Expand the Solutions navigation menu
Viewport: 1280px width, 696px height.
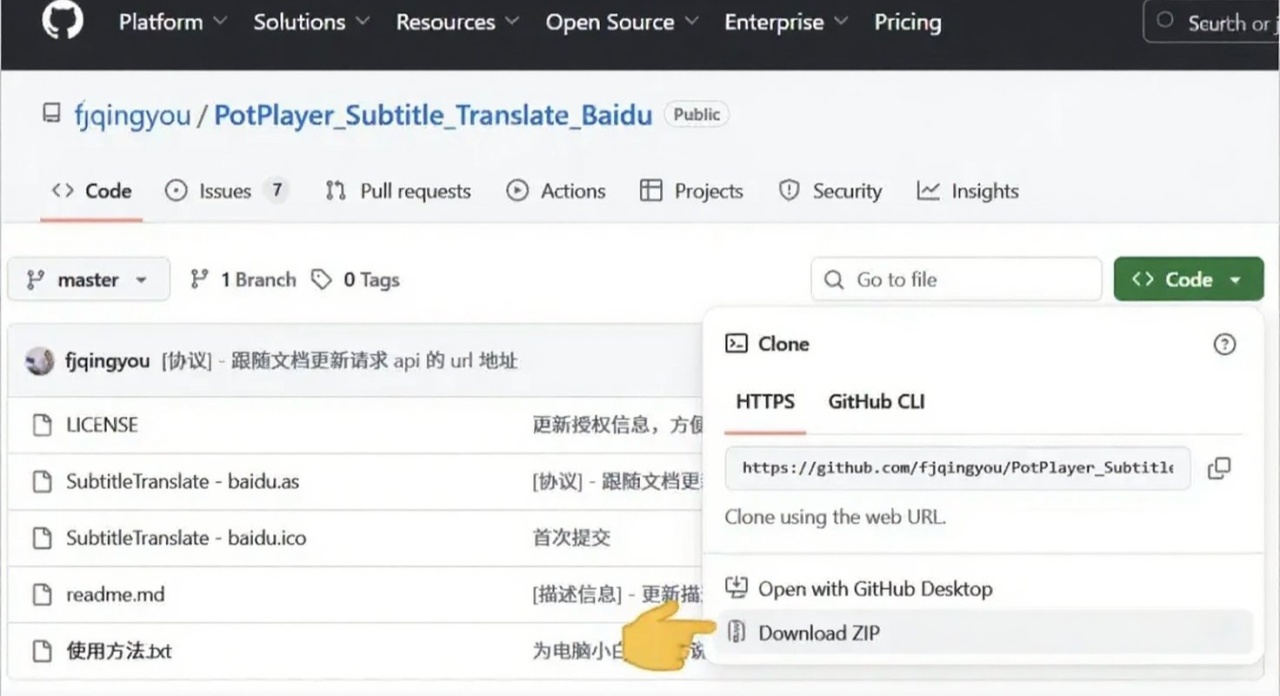[311, 22]
